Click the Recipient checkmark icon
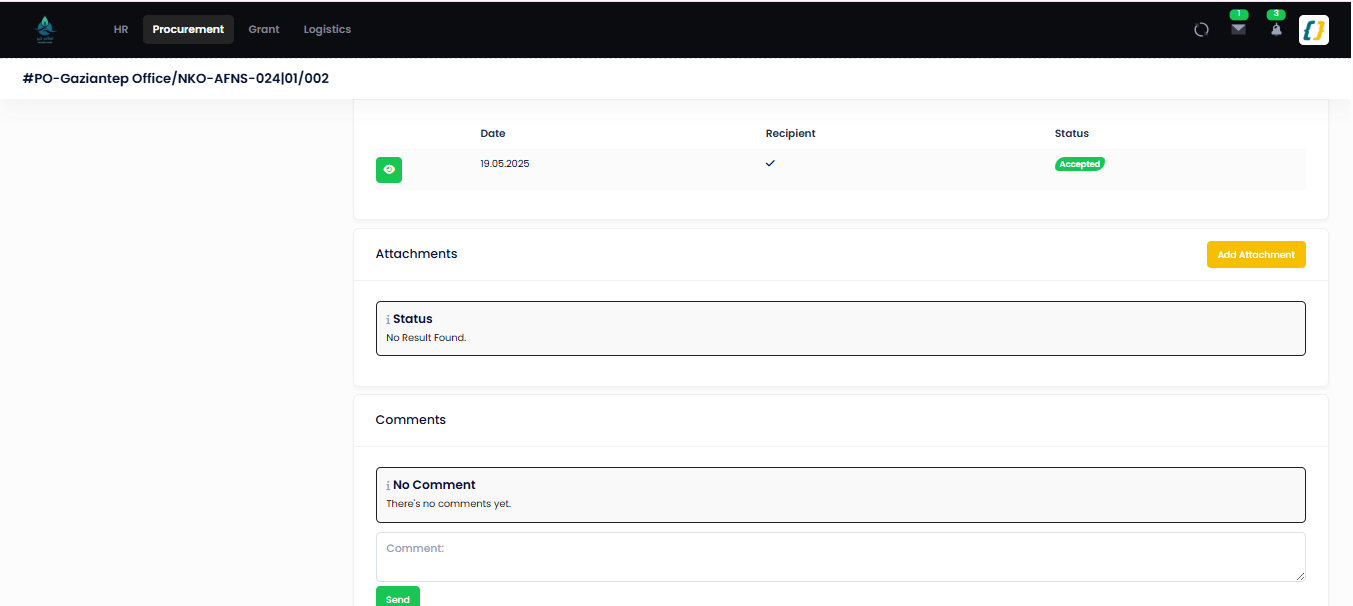1353x606 pixels. [770, 163]
